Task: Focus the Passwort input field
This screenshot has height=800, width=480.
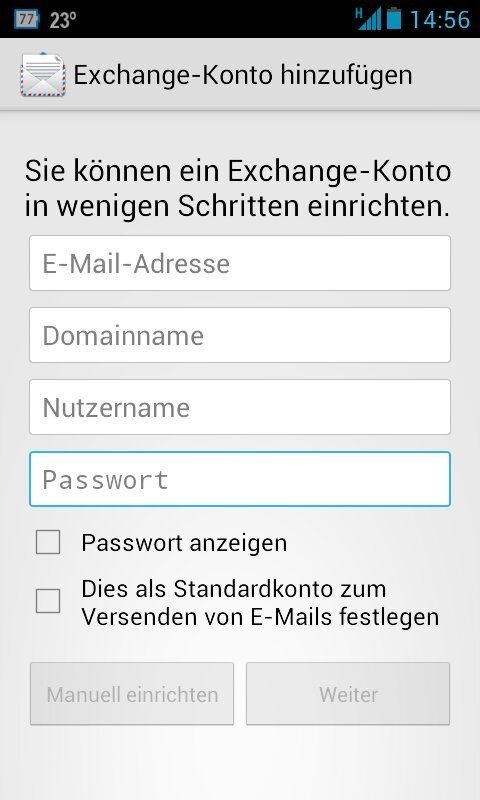Action: click(240, 479)
